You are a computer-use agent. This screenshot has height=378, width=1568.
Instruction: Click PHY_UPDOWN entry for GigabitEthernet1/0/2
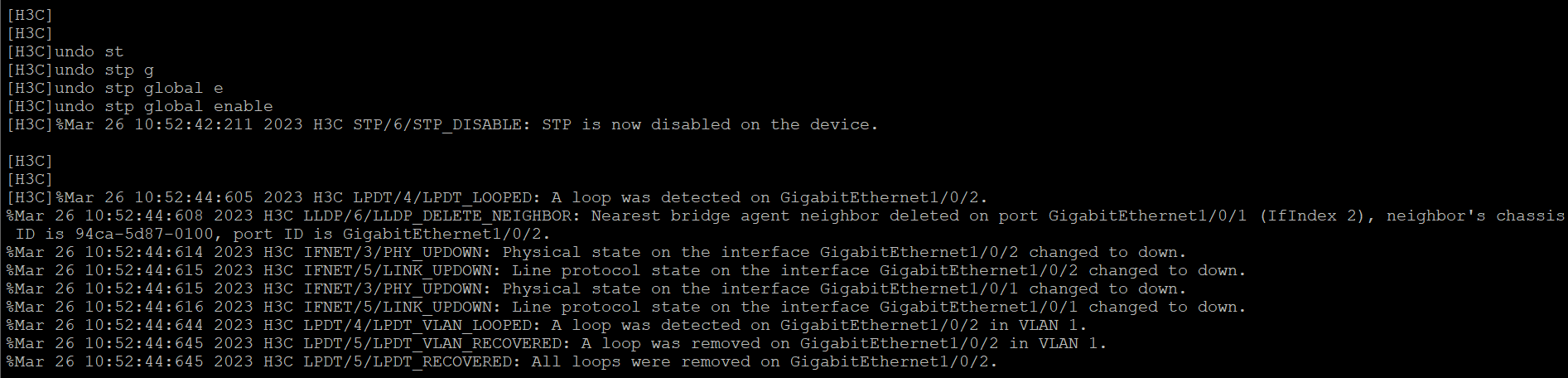tap(596, 252)
